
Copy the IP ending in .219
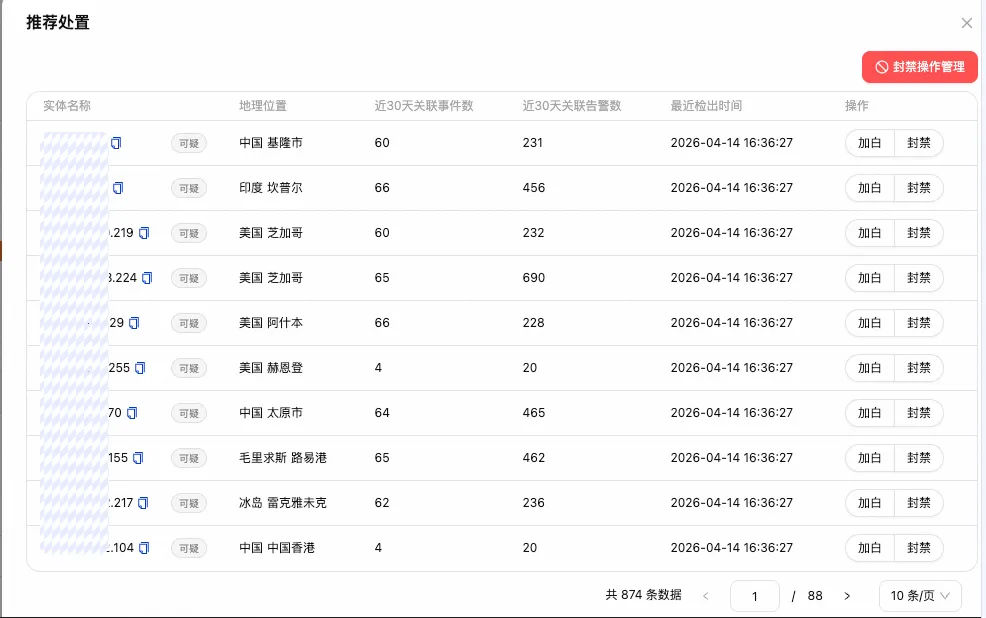click(144, 233)
